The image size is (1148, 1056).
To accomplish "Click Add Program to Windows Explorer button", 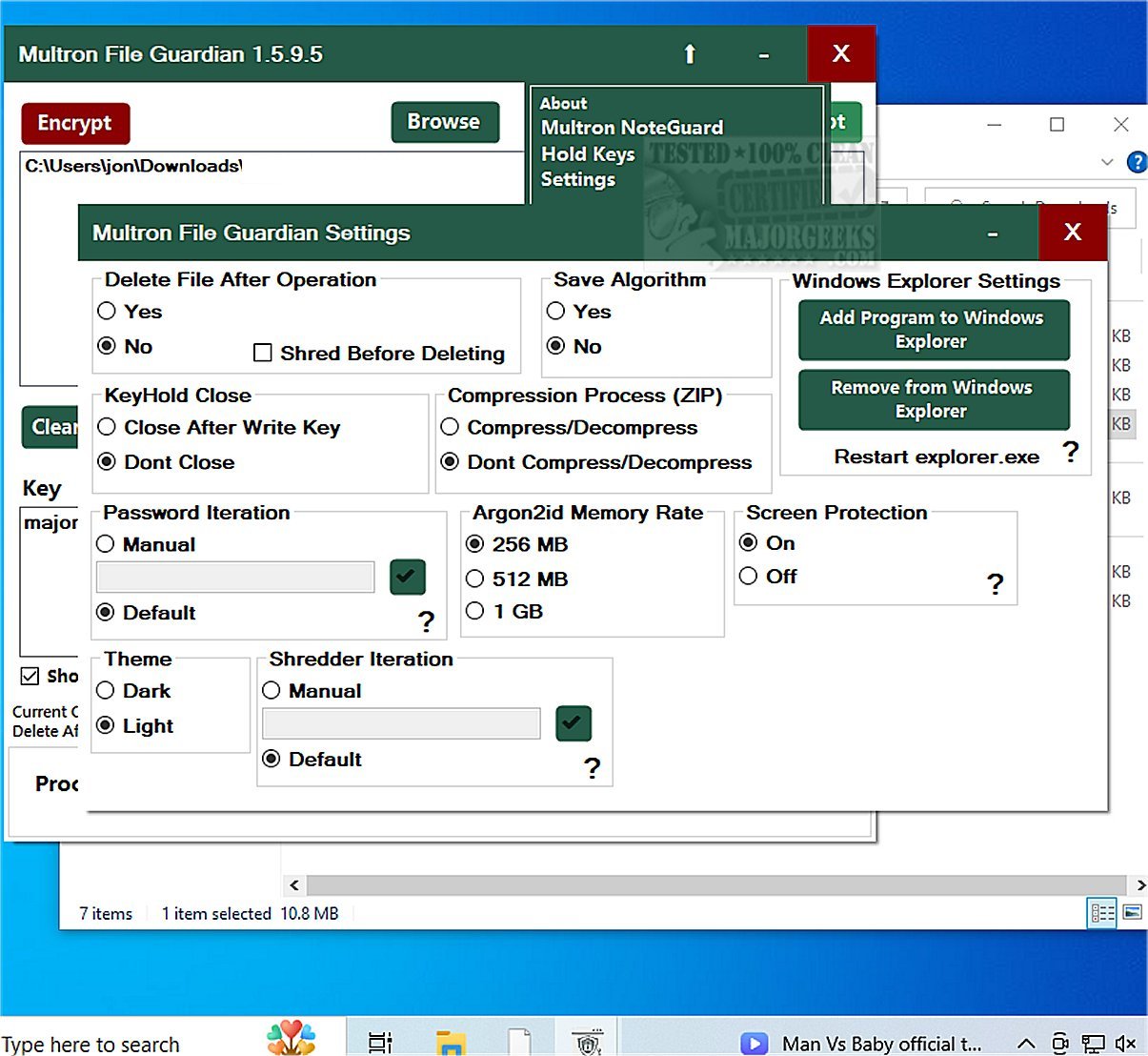I will click(933, 330).
